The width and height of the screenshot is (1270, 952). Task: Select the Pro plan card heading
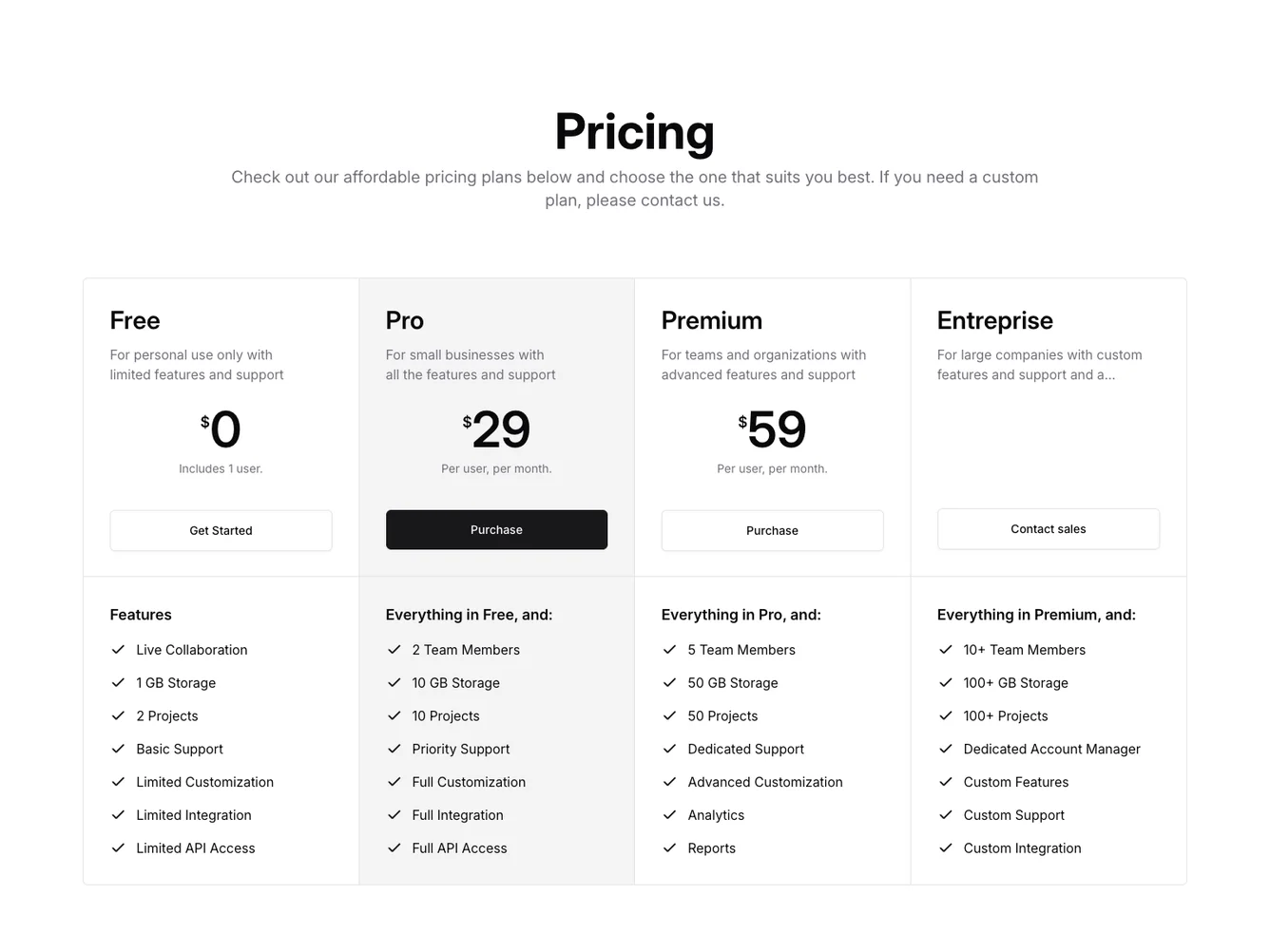pos(404,321)
